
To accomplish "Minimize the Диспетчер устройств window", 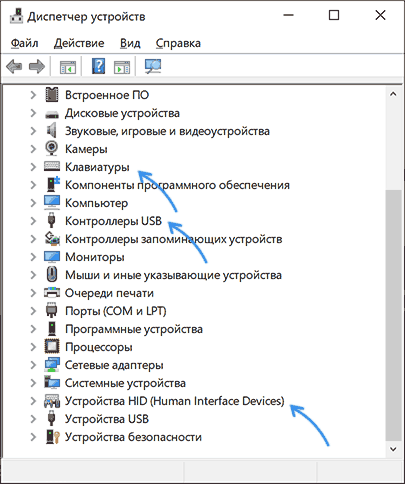I will (x=289, y=15).
